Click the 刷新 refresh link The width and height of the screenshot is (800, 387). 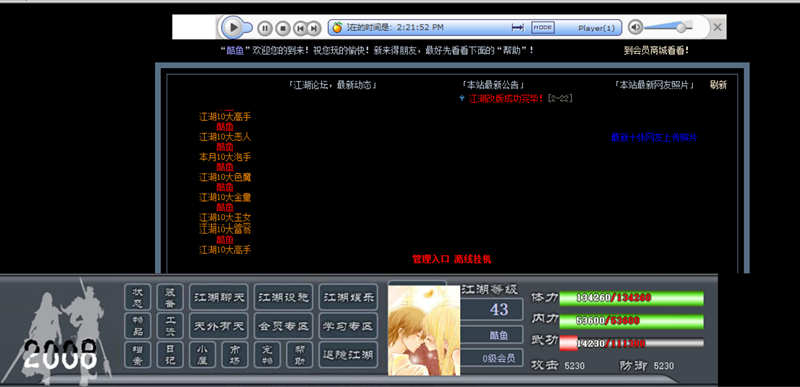718,85
